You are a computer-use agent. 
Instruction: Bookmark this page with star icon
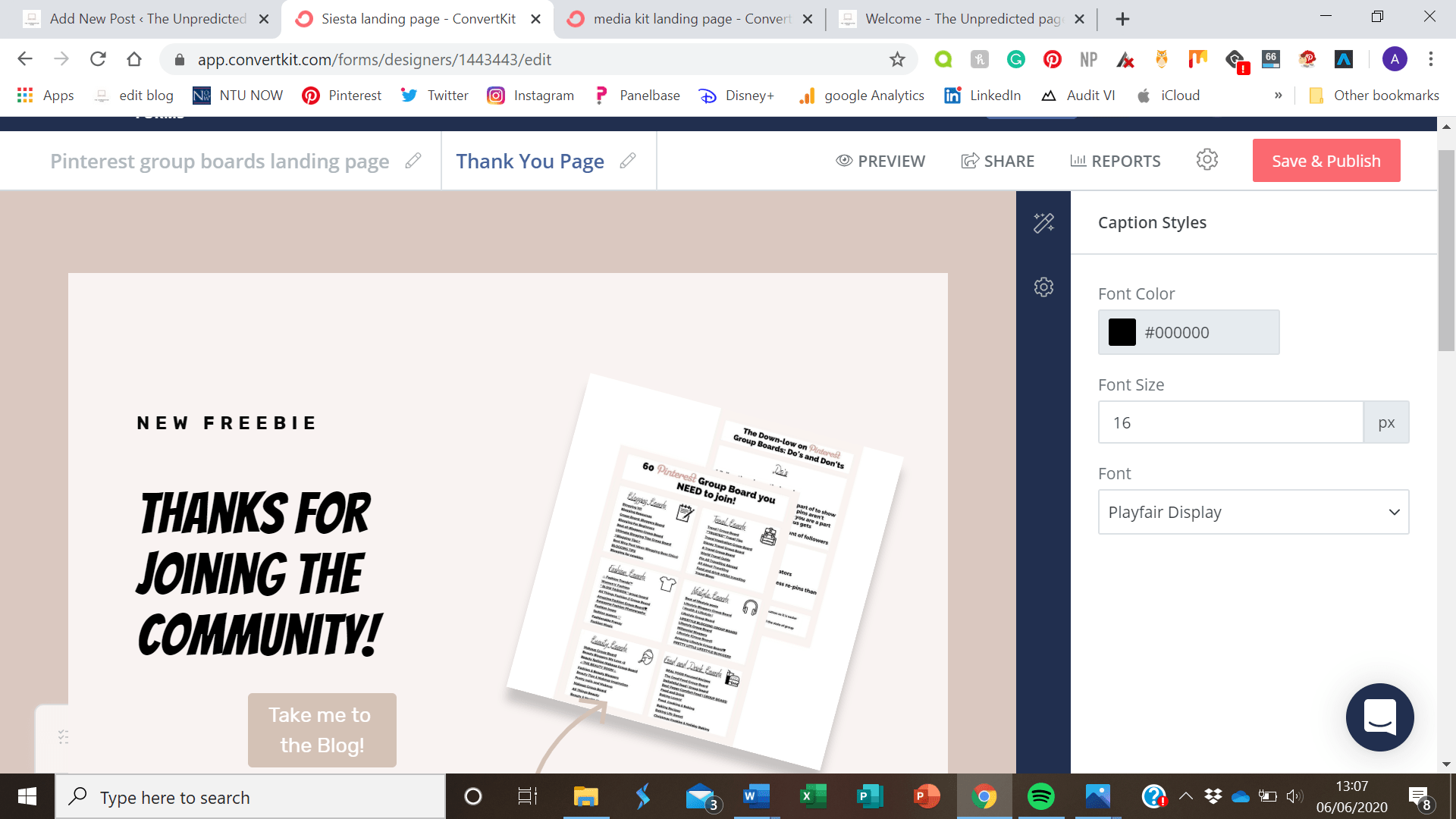(x=897, y=59)
